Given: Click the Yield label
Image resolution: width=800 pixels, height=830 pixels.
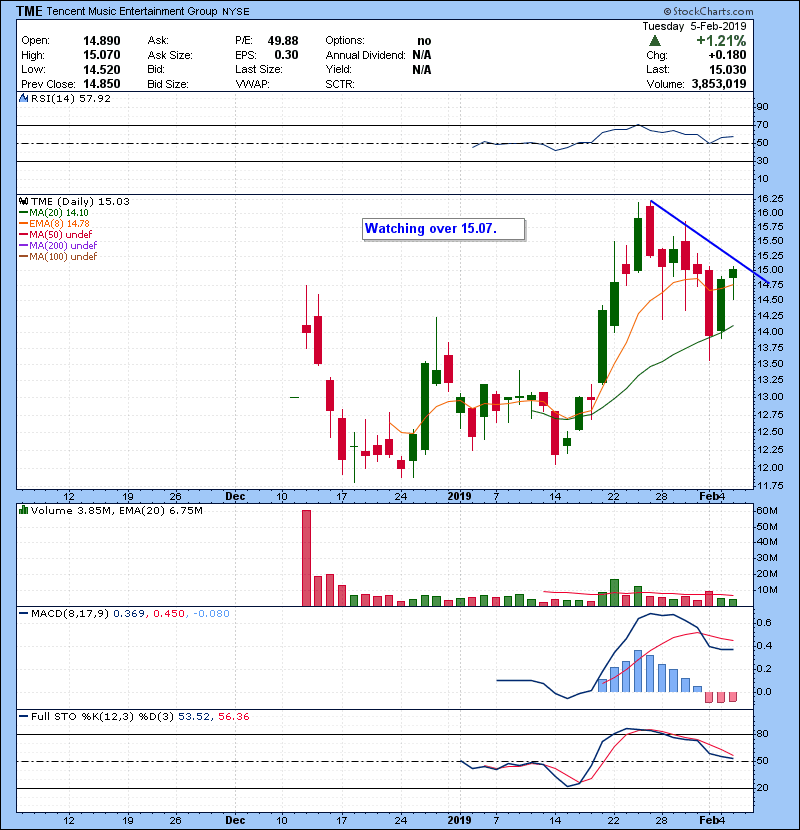Looking at the screenshot, I should 340,69.
